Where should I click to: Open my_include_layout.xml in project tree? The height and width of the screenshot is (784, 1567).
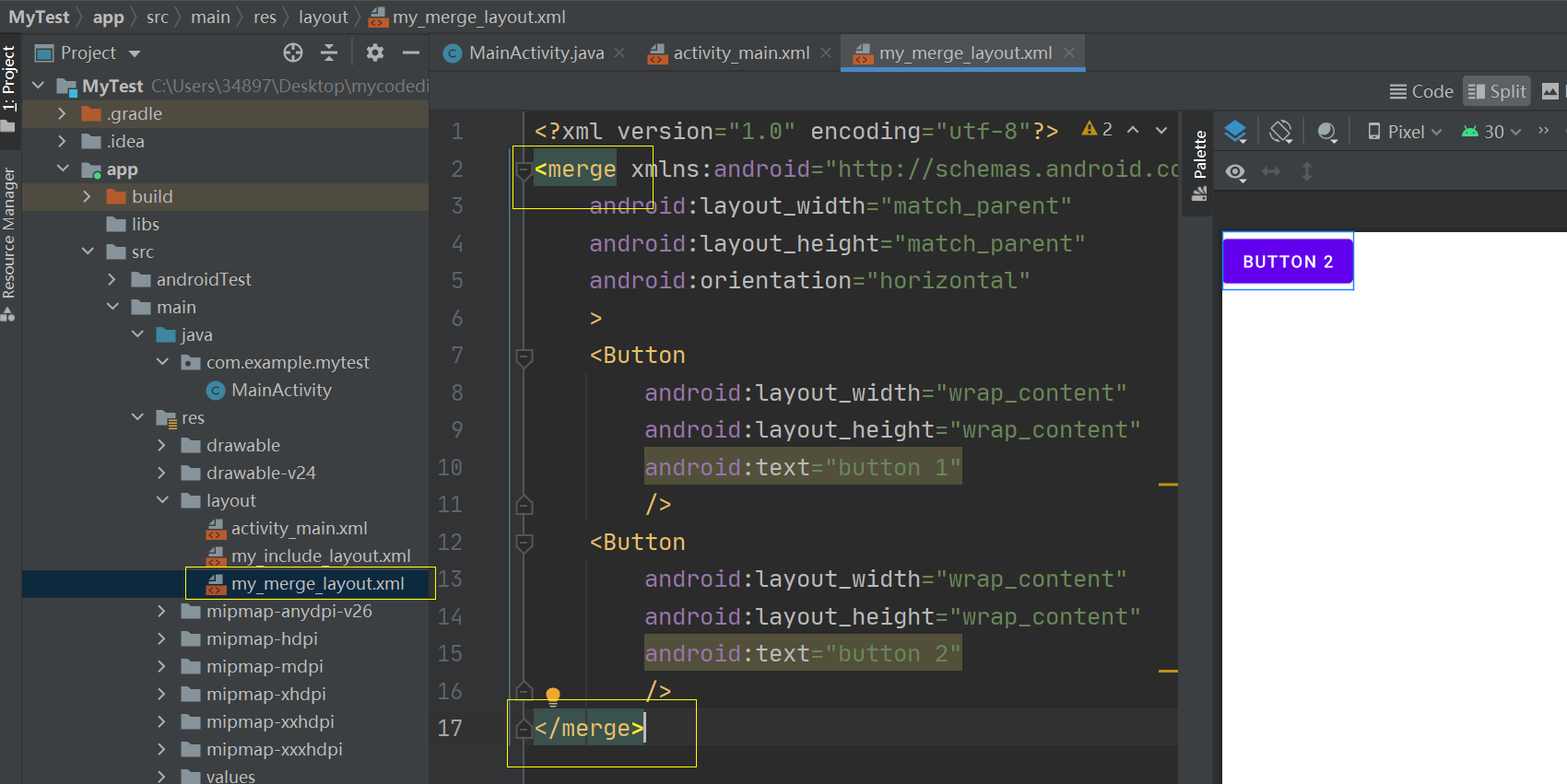321,556
